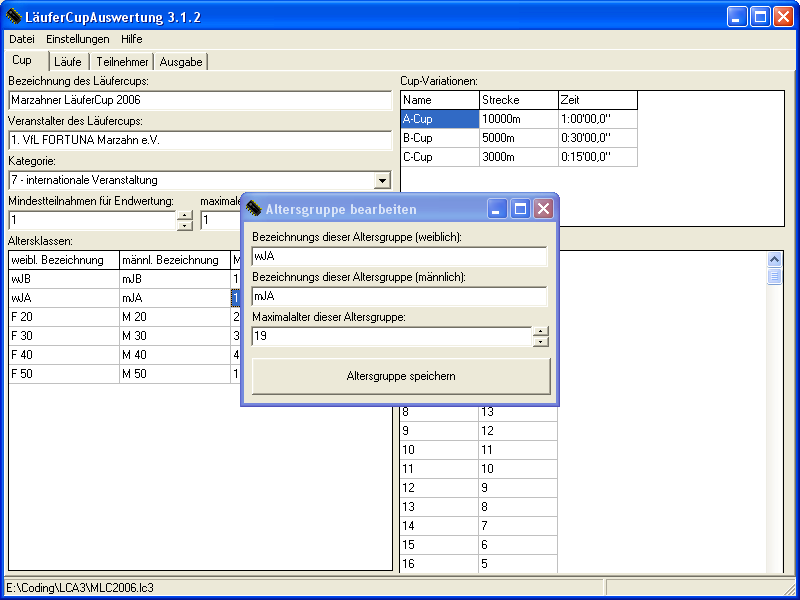
Task: Open the Einstellungen menu
Action: click(78, 39)
